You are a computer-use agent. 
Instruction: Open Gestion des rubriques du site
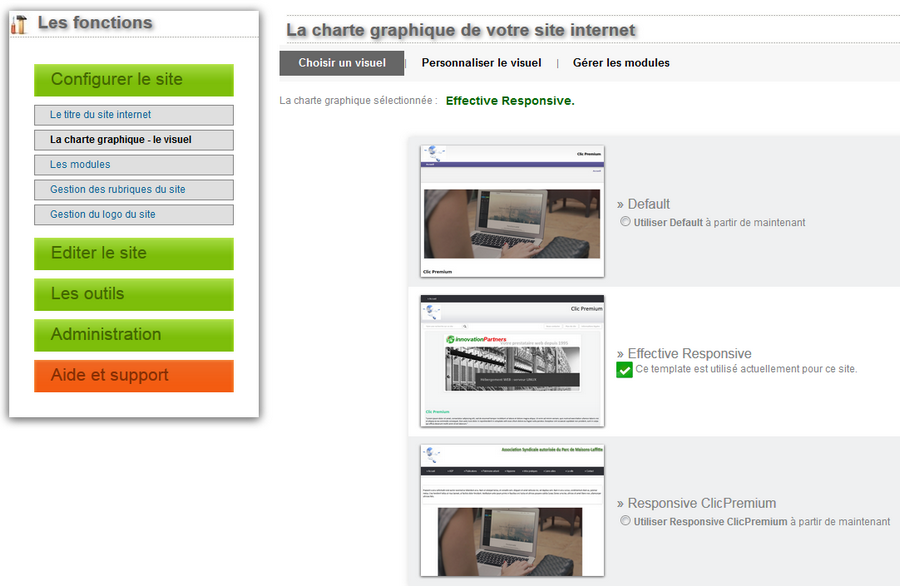(x=133, y=190)
